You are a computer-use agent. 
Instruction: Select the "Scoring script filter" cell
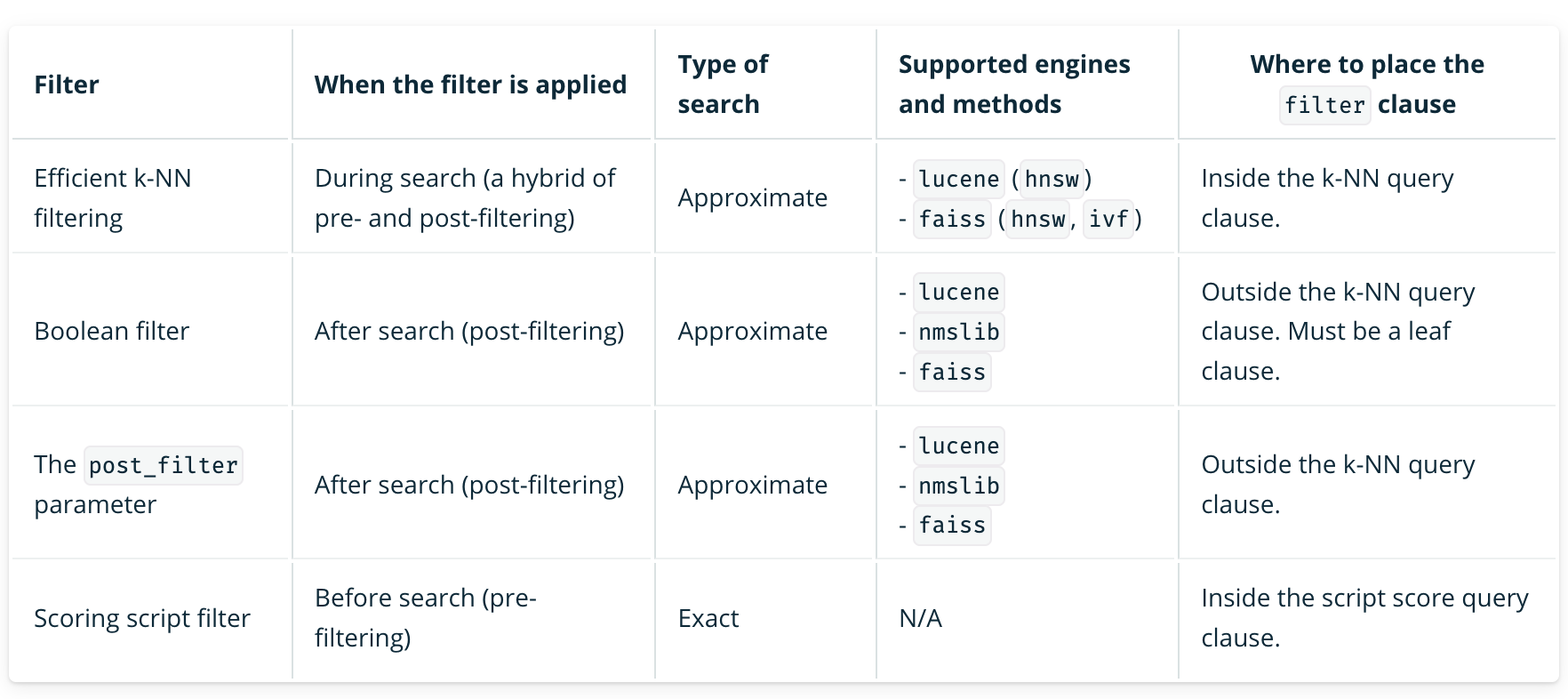click(x=142, y=618)
